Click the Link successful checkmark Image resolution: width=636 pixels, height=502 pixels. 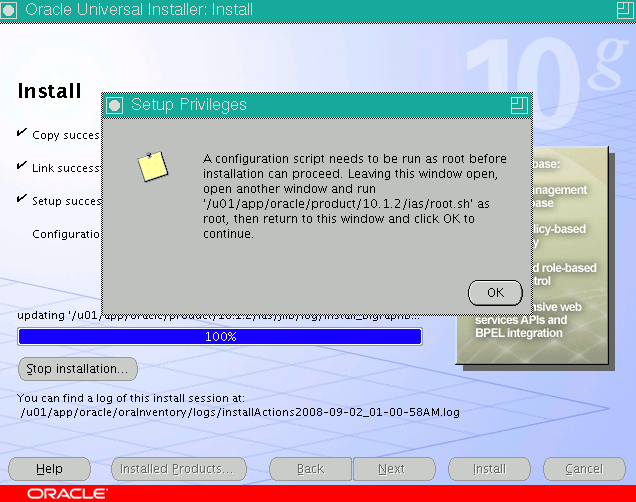coord(22,165)
